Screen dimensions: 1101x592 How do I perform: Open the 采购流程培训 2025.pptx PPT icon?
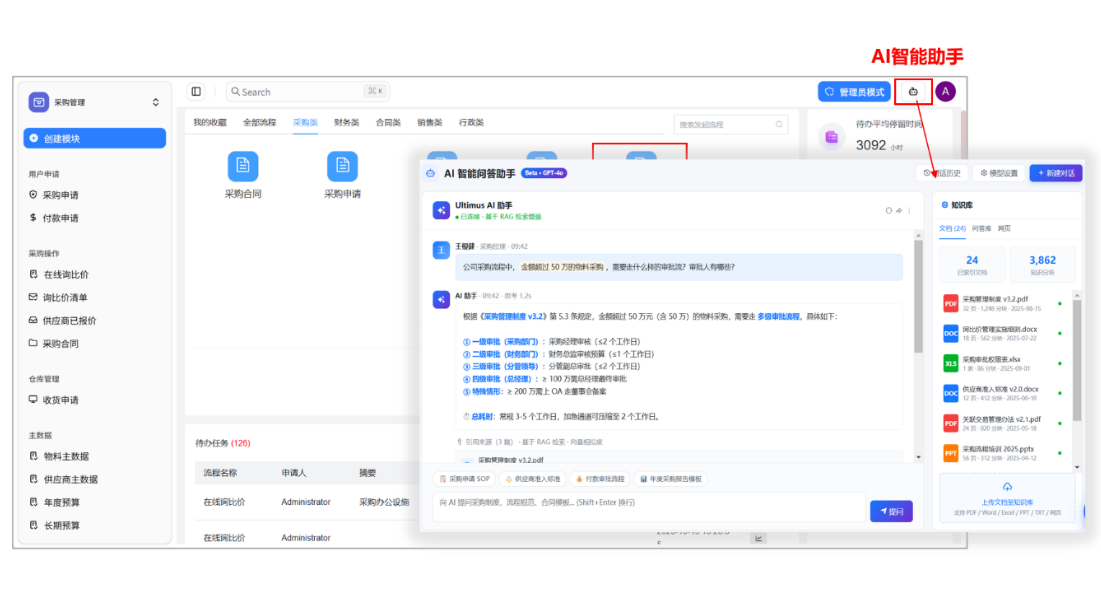point(950,453)
